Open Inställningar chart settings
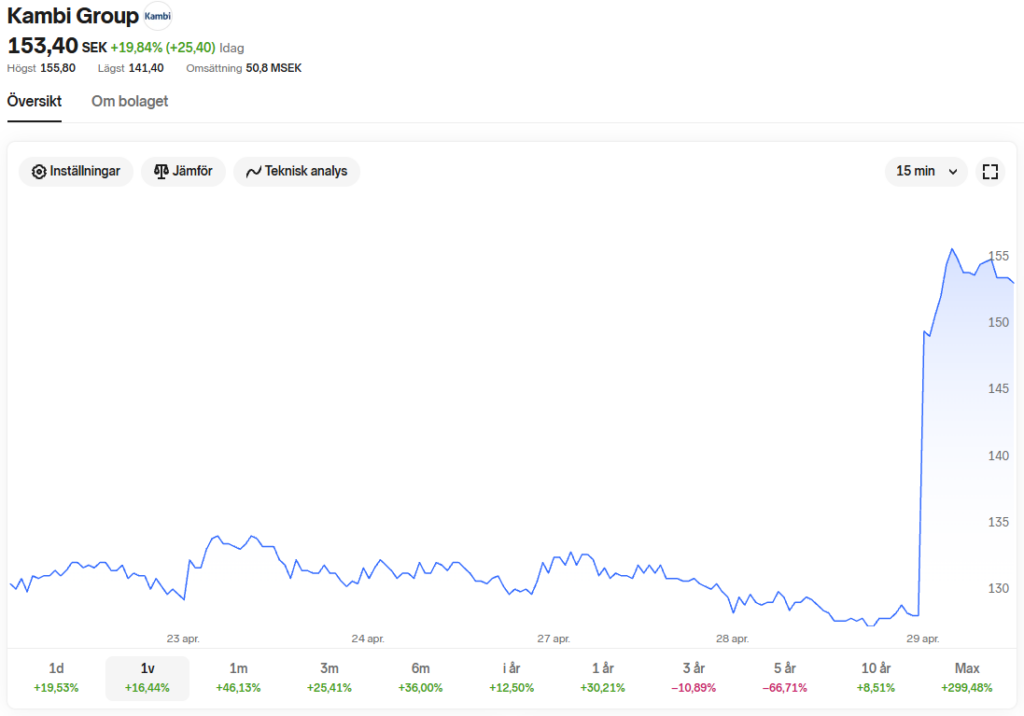 pyautogui.click(x=76, y=171)
